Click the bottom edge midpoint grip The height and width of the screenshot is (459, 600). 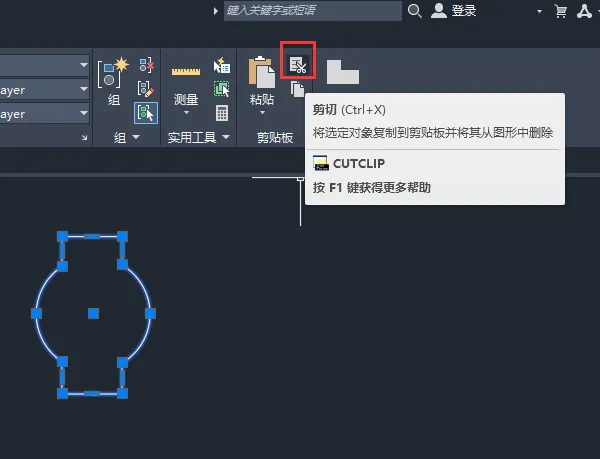(92, 393)
